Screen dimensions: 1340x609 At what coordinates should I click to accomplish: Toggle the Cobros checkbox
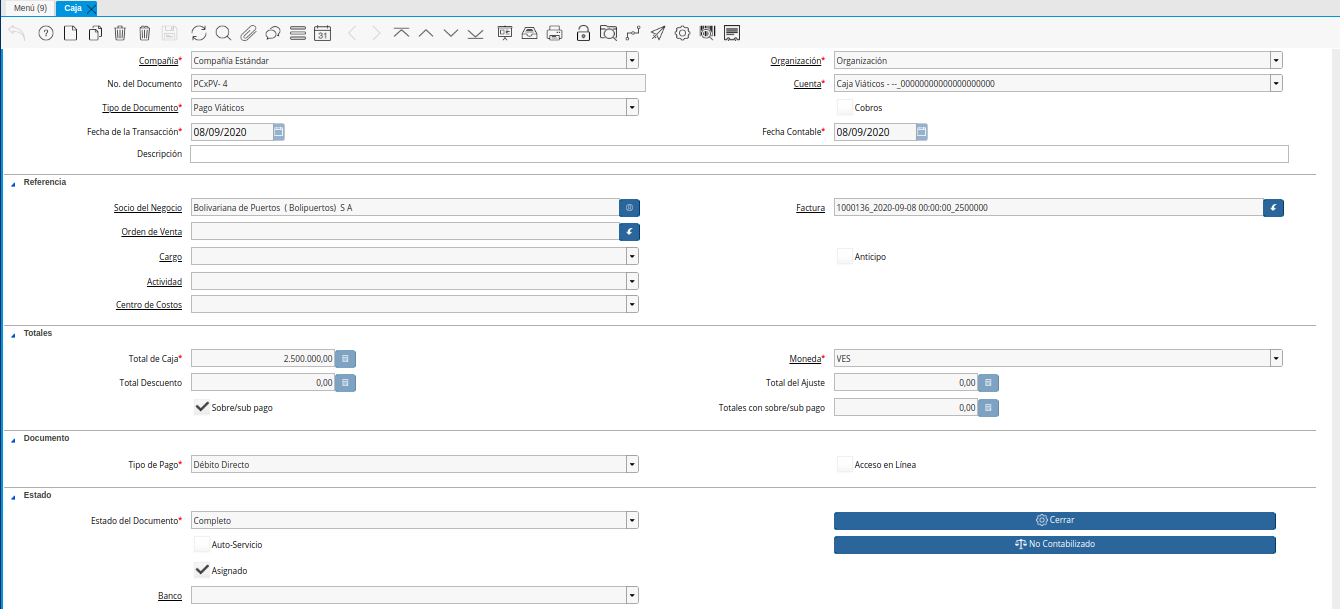click(x=845, y=107)
